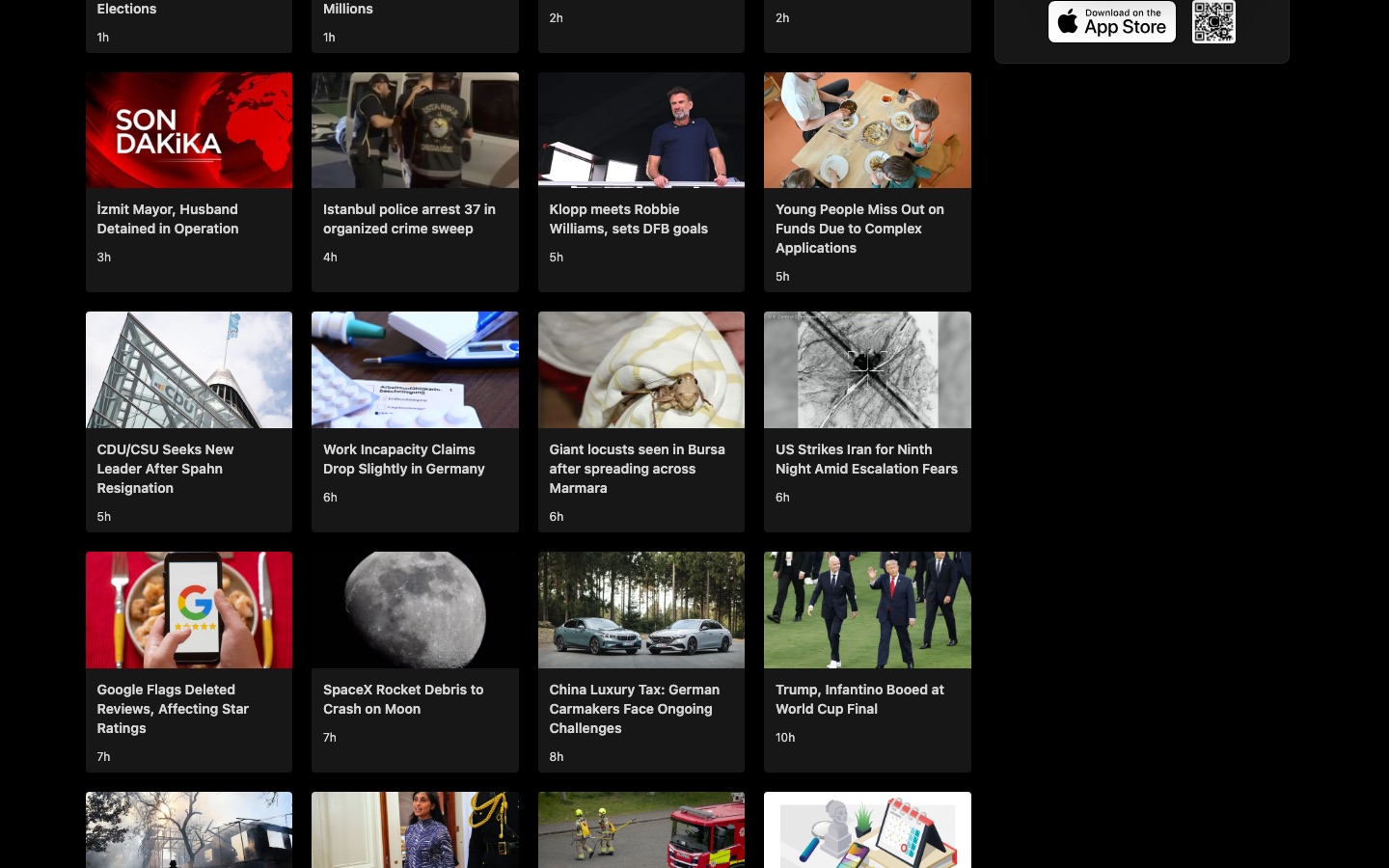This screenshot has width=1389, height=868.
Task: Open 'China Luxury Tax: German Carmakers' headline
Action: coord(634,709)
